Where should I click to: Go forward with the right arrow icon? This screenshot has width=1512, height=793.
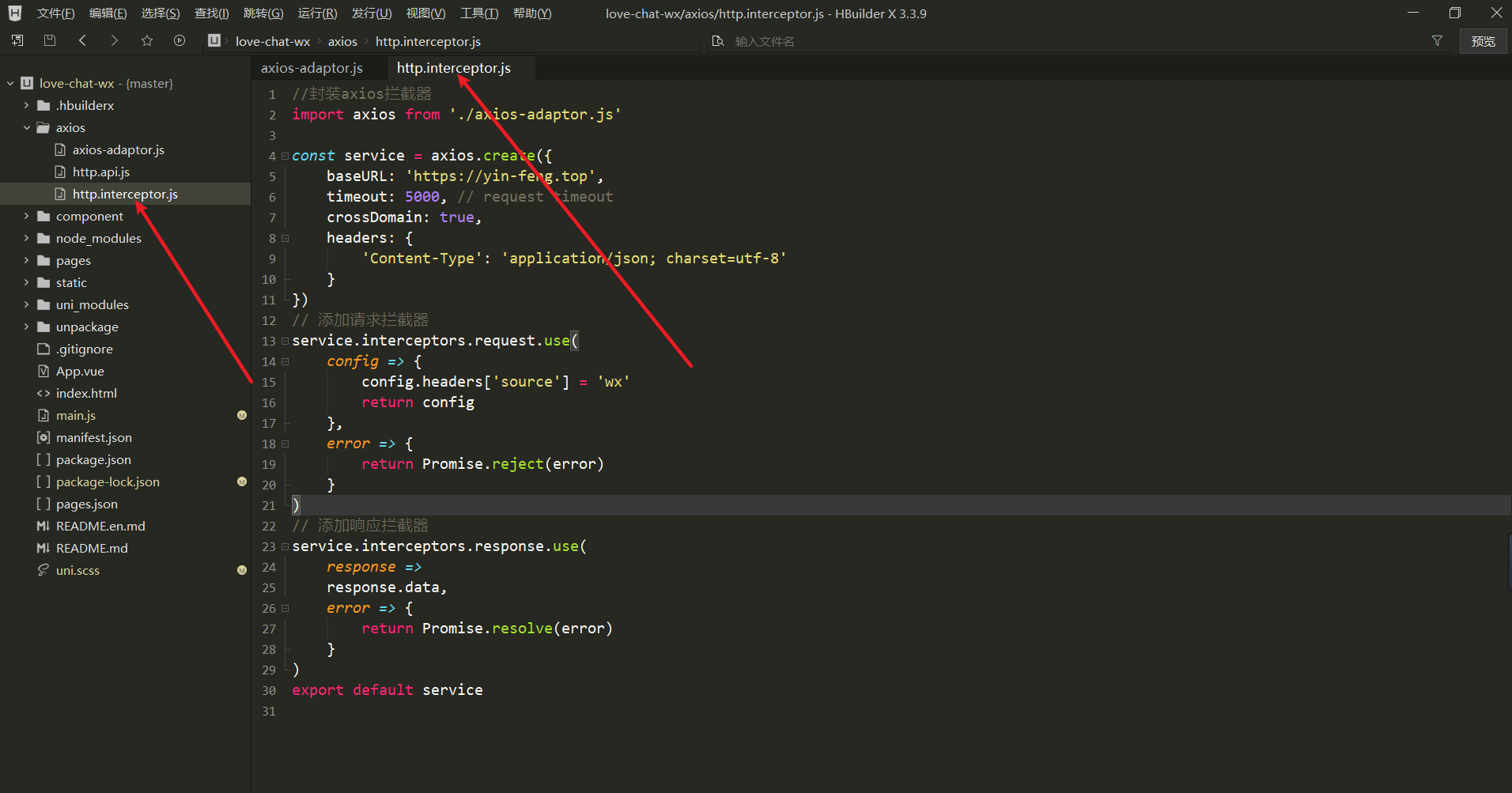point(115,40)
